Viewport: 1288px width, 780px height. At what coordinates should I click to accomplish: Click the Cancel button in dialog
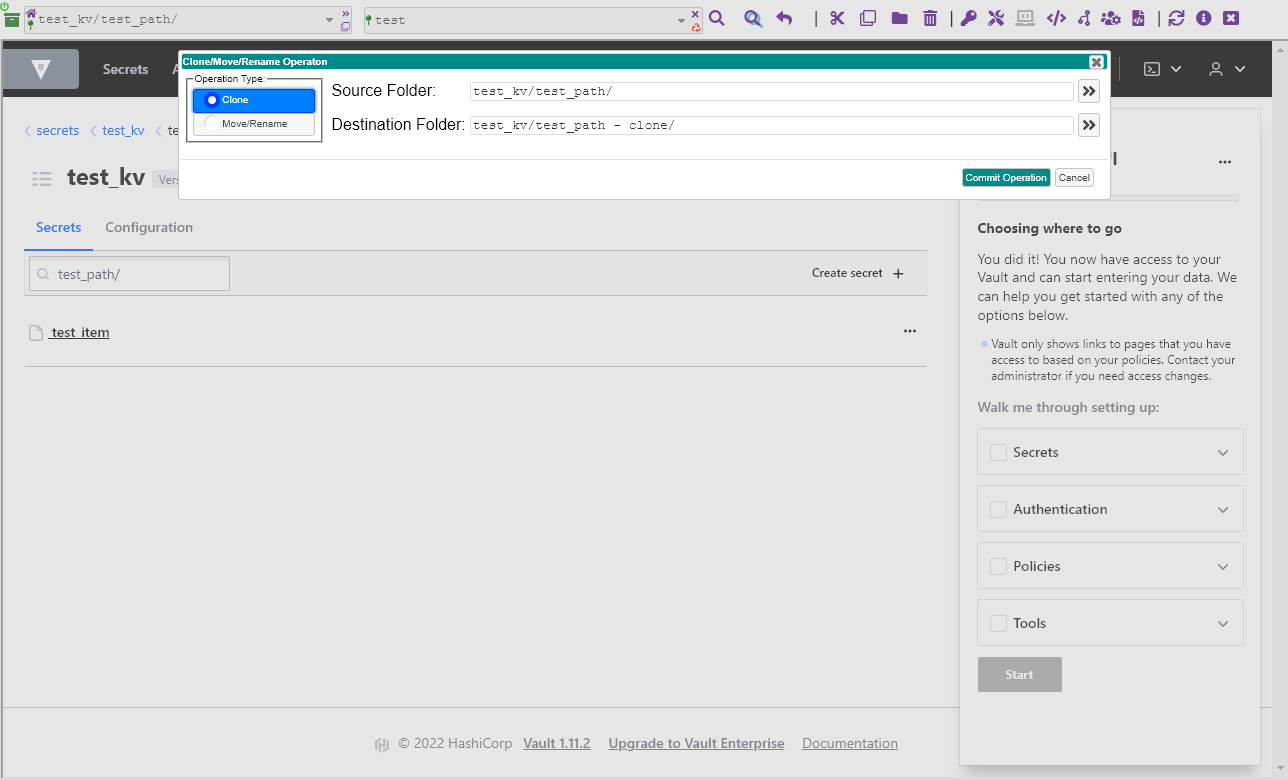(1074, 177)
